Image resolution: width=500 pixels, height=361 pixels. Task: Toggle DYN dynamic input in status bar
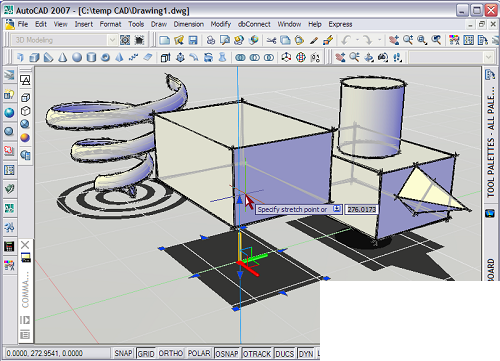(306, 353)
